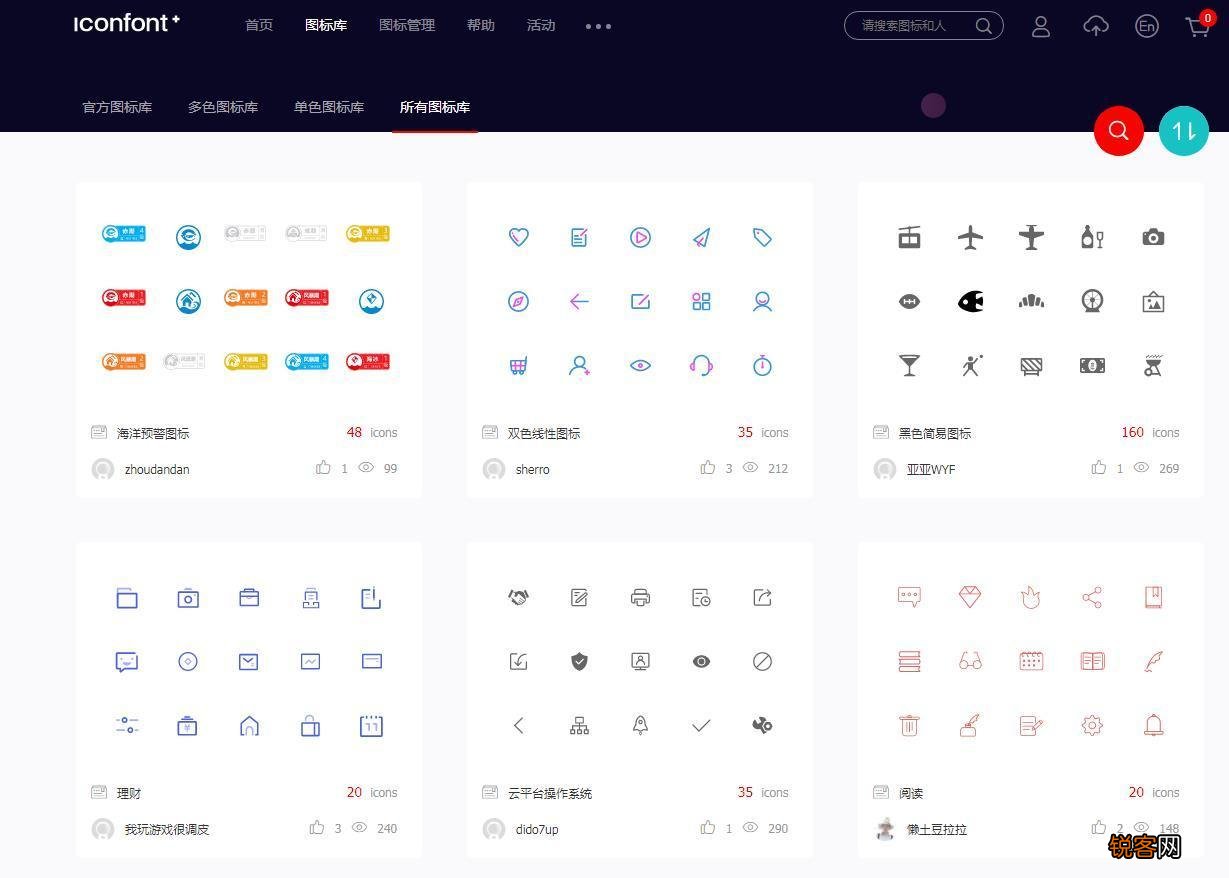Open 活动 in top navigation
Viewport: 1229px width, 878px height.
click(541, 25)
